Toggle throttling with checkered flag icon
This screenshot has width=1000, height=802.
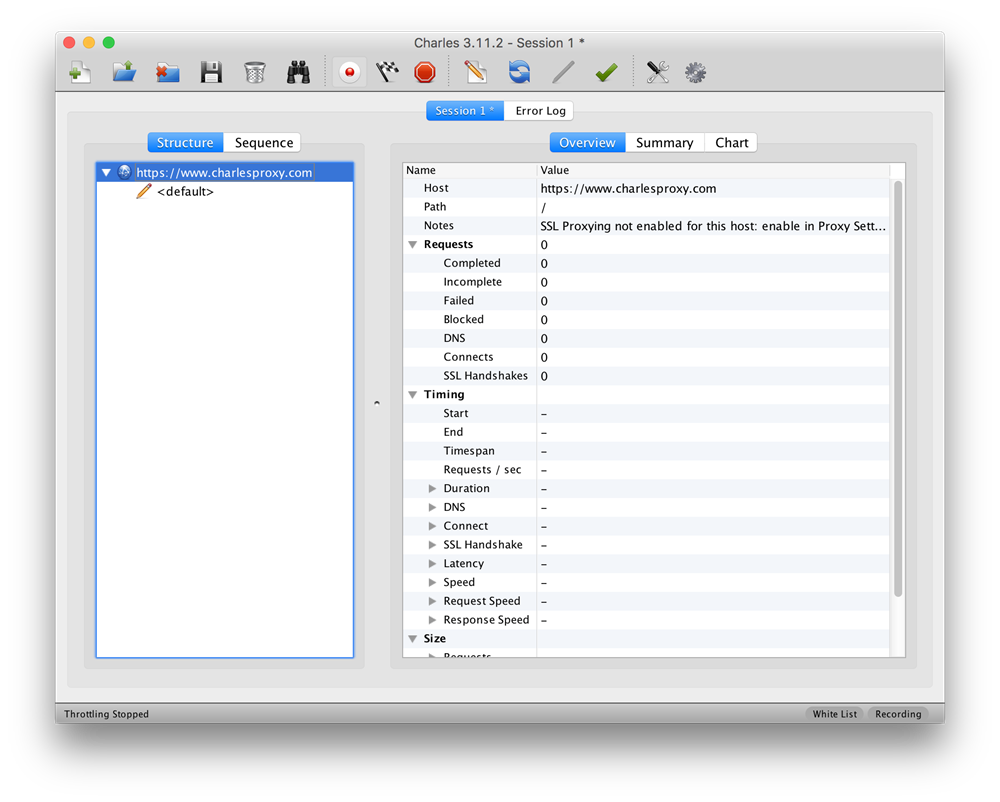coord(387,72)
